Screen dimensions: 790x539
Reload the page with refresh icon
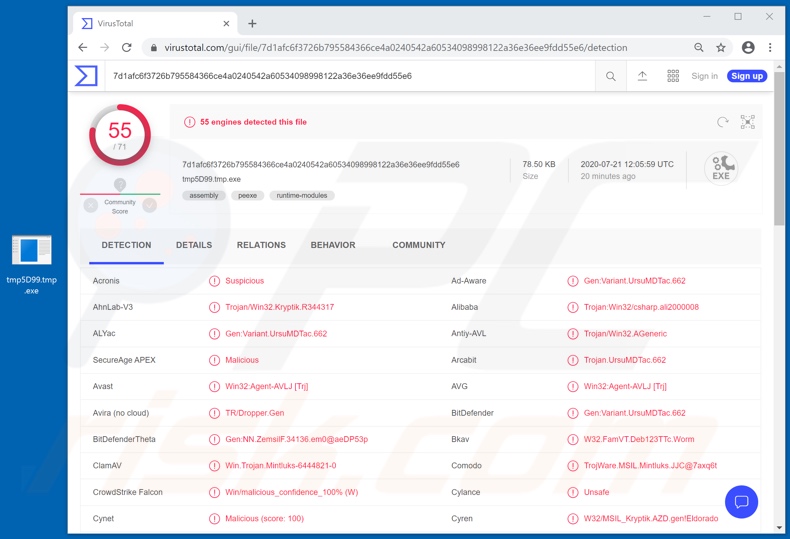126,47
